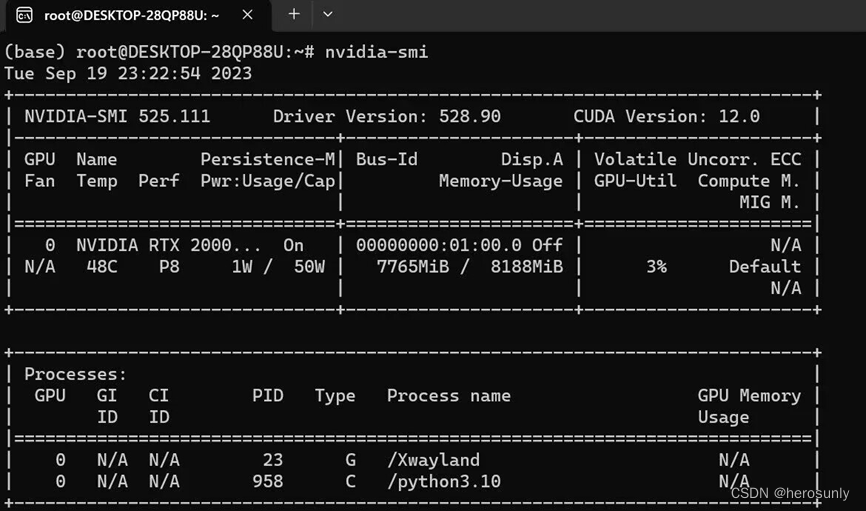Click the Driver Version 528.90 text
The image size is (866, 511).
(x=386, y=116)
